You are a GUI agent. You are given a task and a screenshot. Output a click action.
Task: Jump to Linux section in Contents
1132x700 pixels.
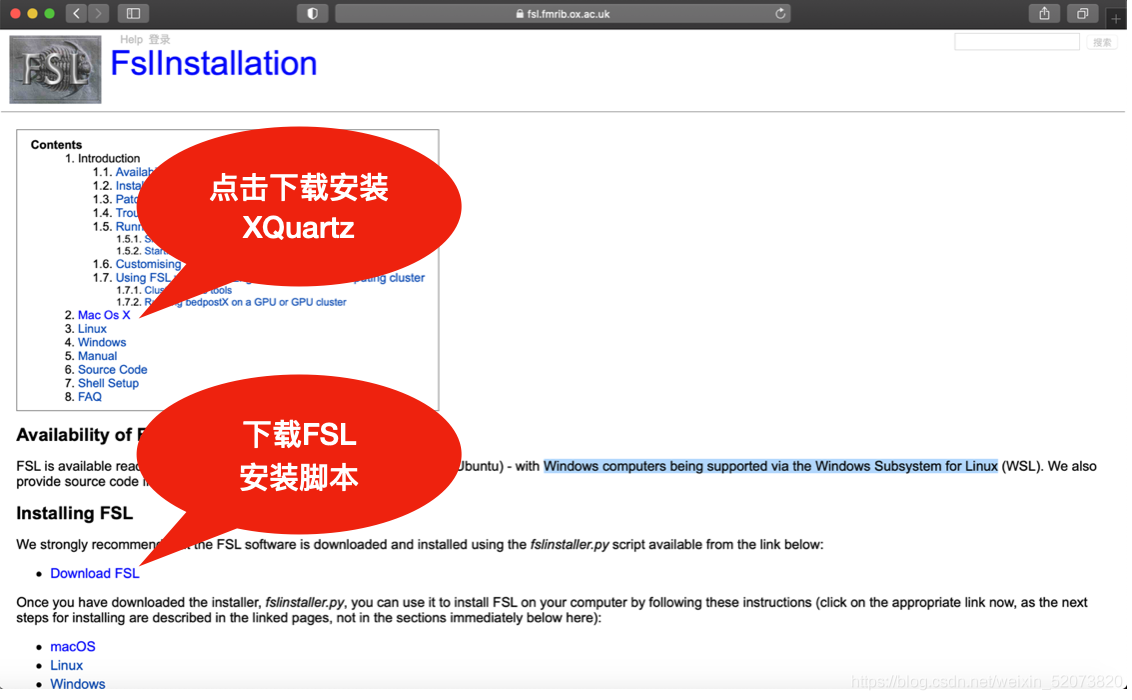tap(92, 329)
